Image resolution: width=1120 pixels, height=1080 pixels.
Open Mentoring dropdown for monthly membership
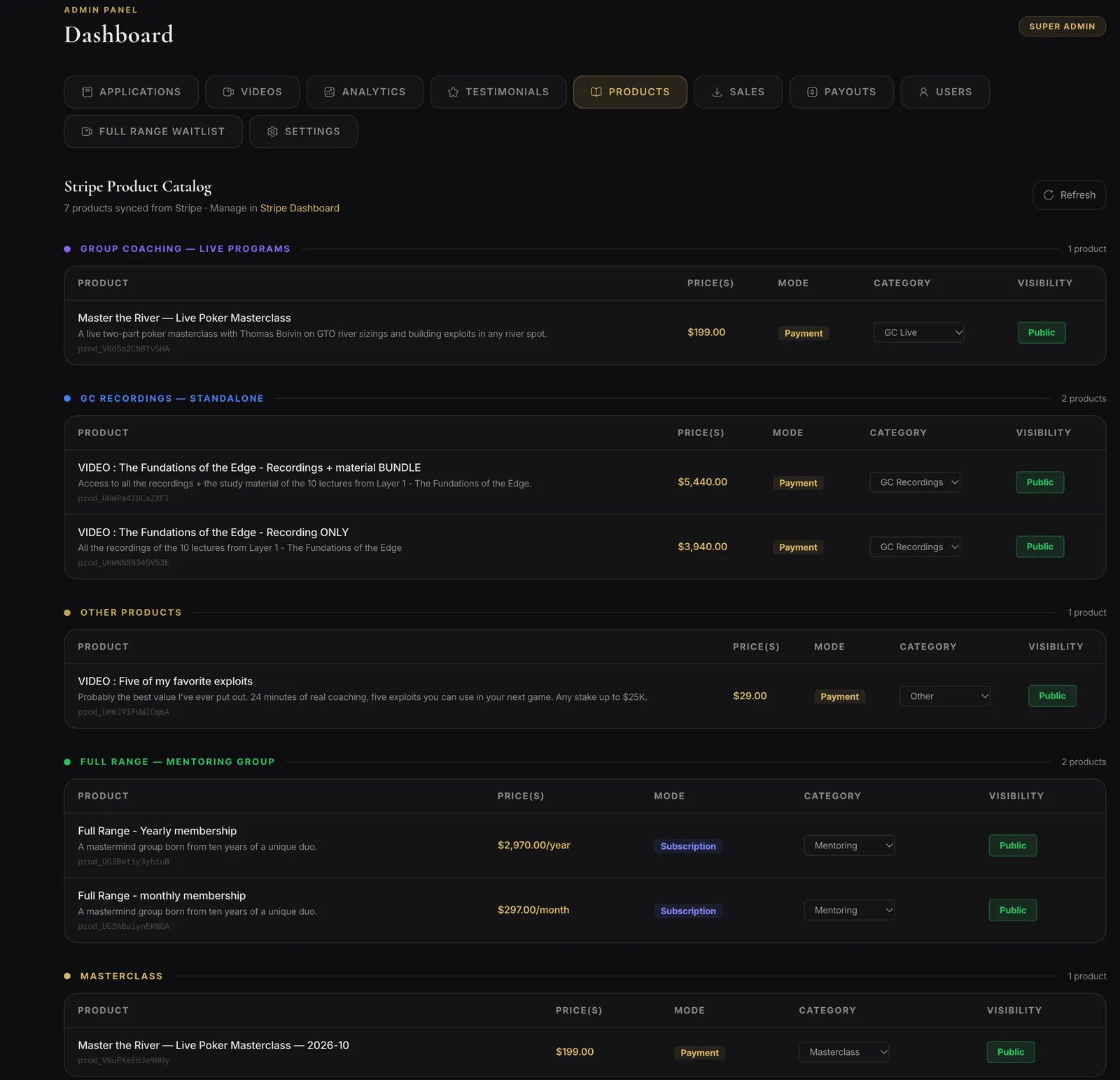click(848, 910)
